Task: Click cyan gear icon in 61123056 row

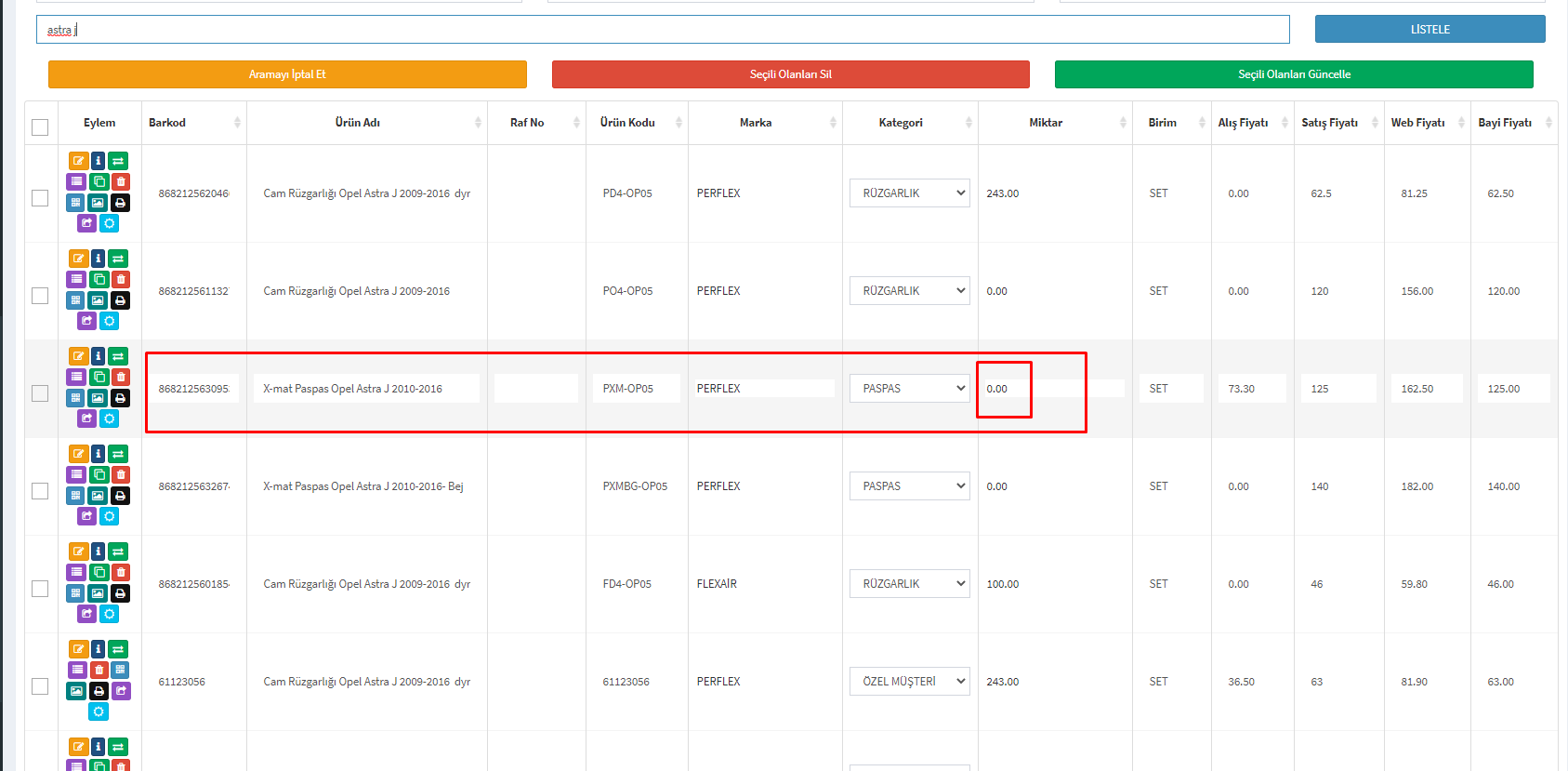Action: pos(99,711)
